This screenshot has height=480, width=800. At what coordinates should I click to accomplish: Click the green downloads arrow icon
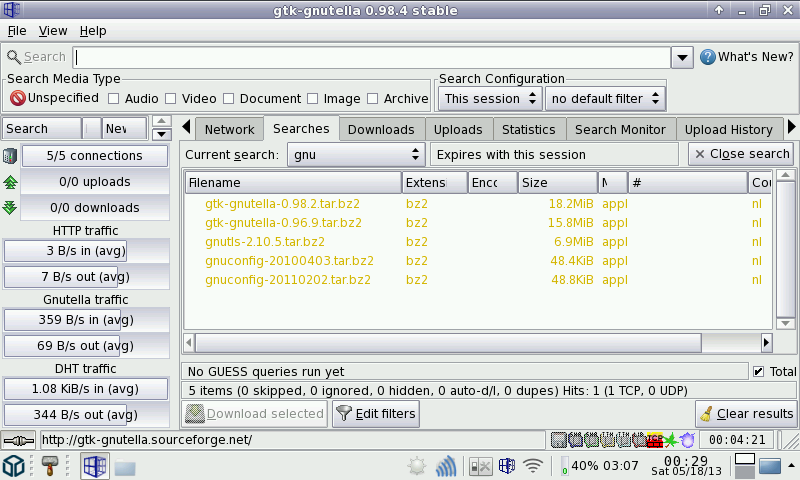10,208
